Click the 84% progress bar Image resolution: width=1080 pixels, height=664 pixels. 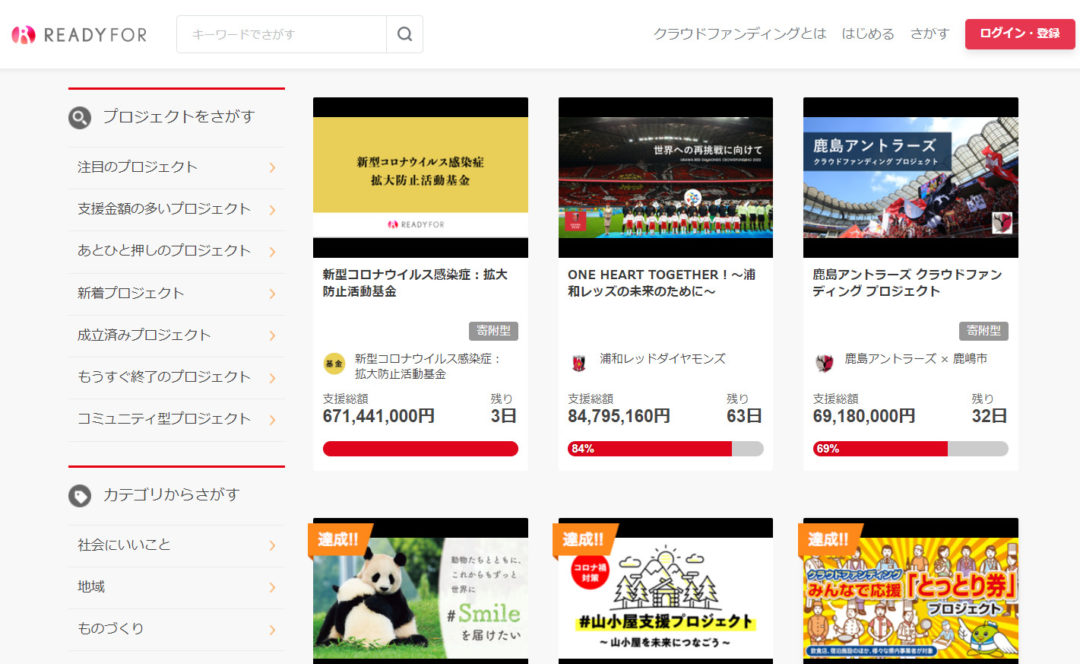pyautogui.click(x=665, y=449)
